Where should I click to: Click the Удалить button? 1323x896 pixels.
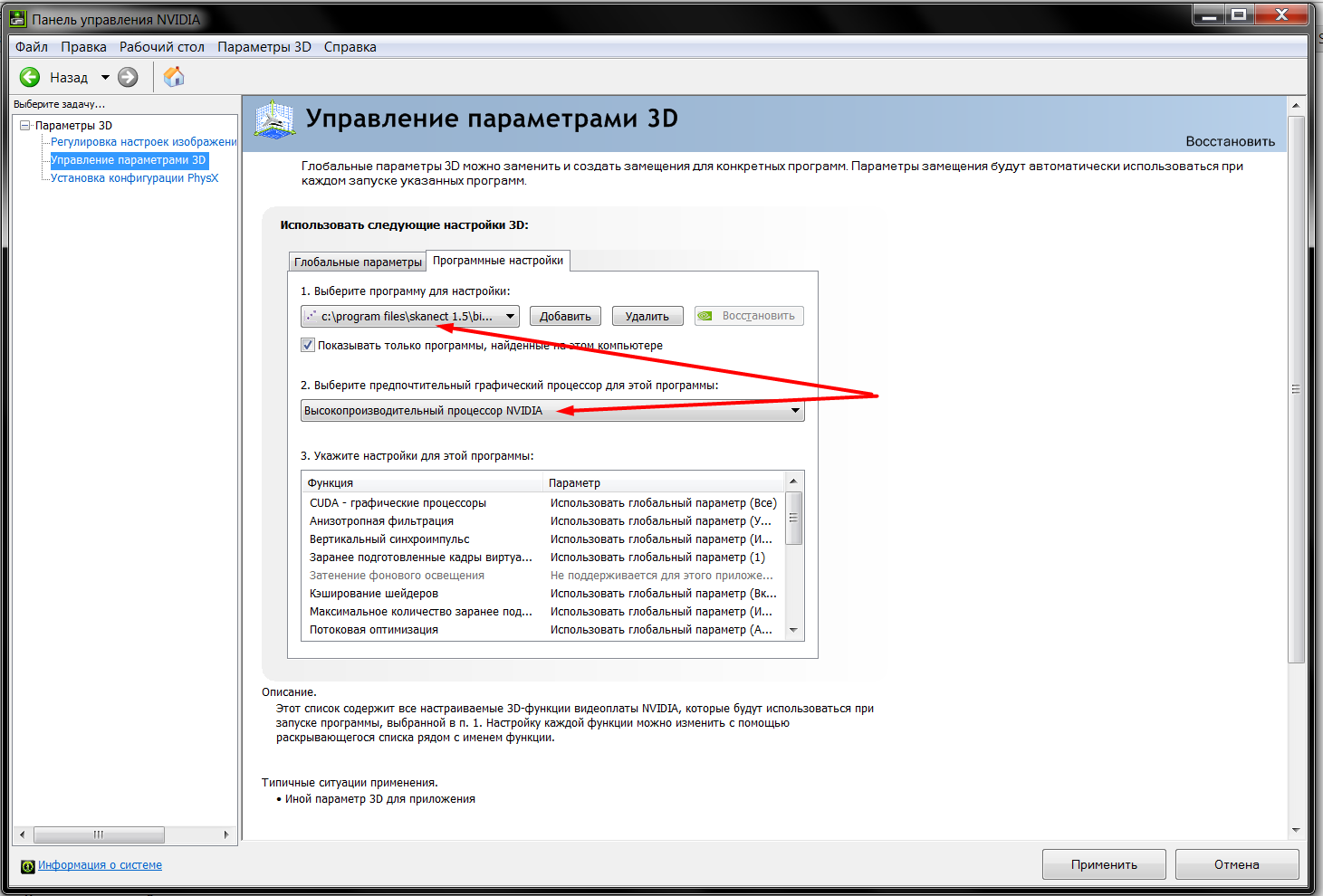(647, 316)
